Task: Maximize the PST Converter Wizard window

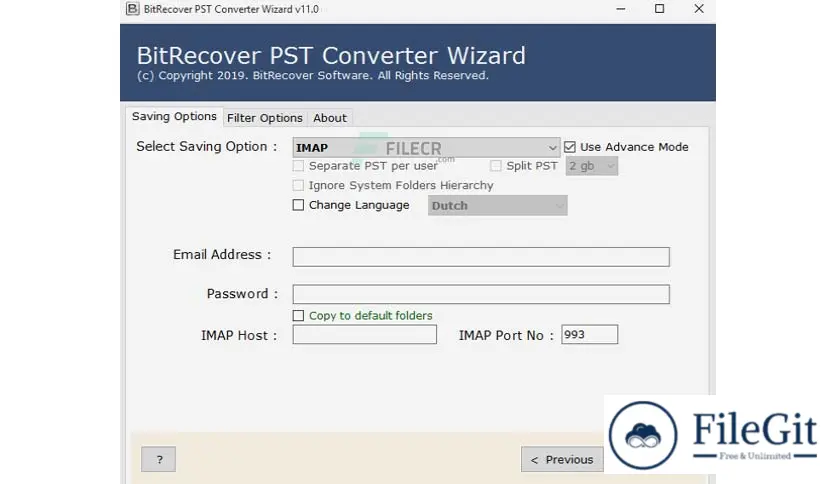Action: point(660,9)
